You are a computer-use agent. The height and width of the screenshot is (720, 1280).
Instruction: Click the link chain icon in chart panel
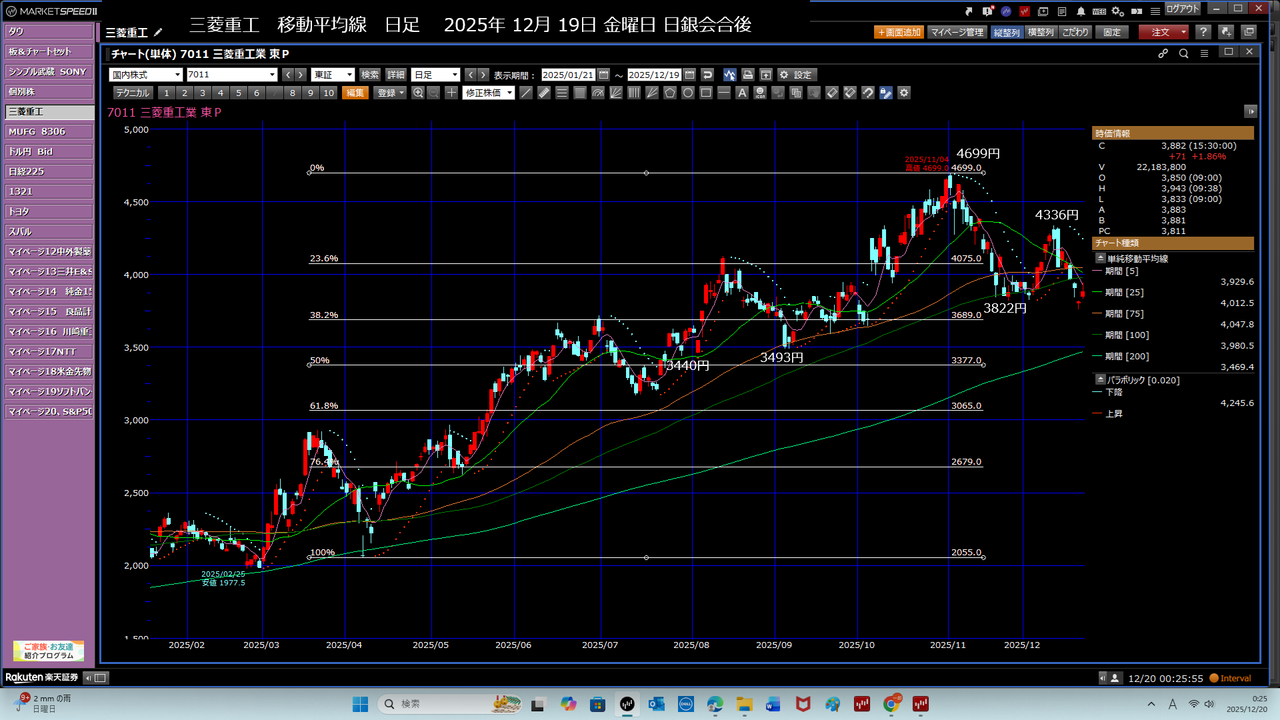tap(1163, 54)
